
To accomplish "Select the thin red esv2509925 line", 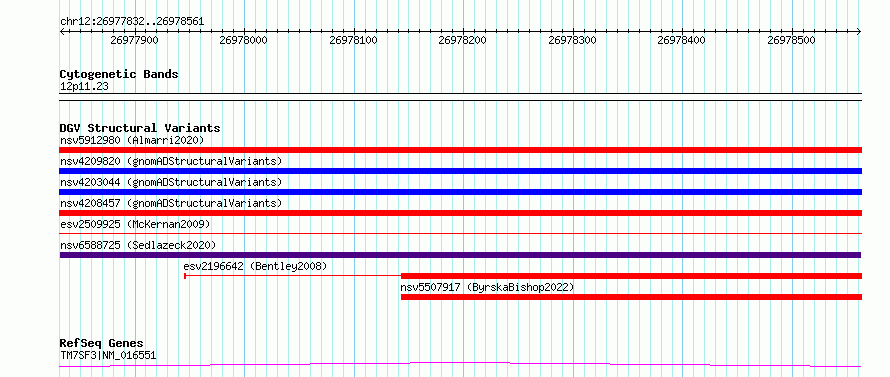I will [x=461, y=233].
